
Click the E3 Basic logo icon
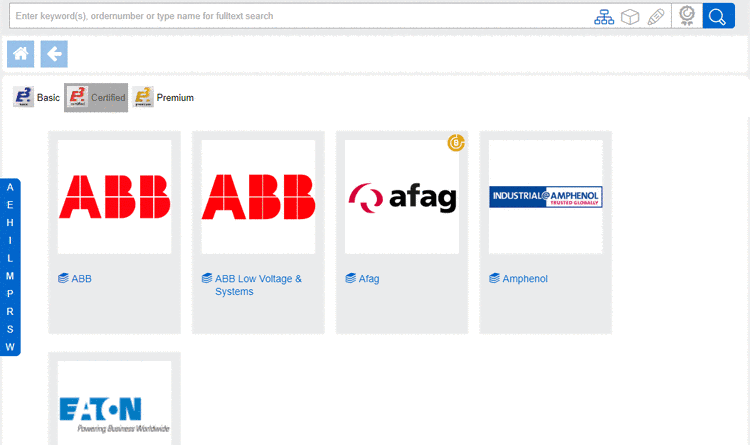[x=23, y=97]
